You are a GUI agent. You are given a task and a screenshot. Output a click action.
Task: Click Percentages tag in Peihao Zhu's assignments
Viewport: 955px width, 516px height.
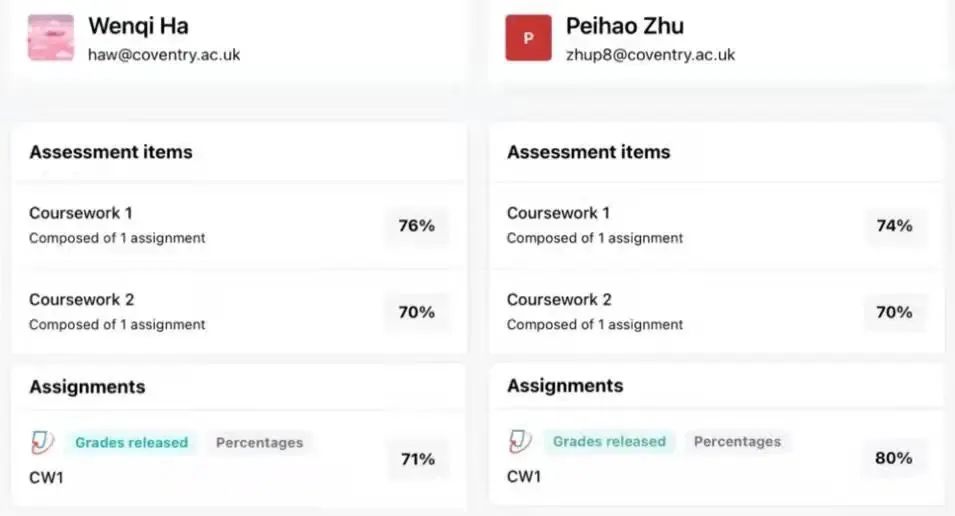click(x=737, y=441)
